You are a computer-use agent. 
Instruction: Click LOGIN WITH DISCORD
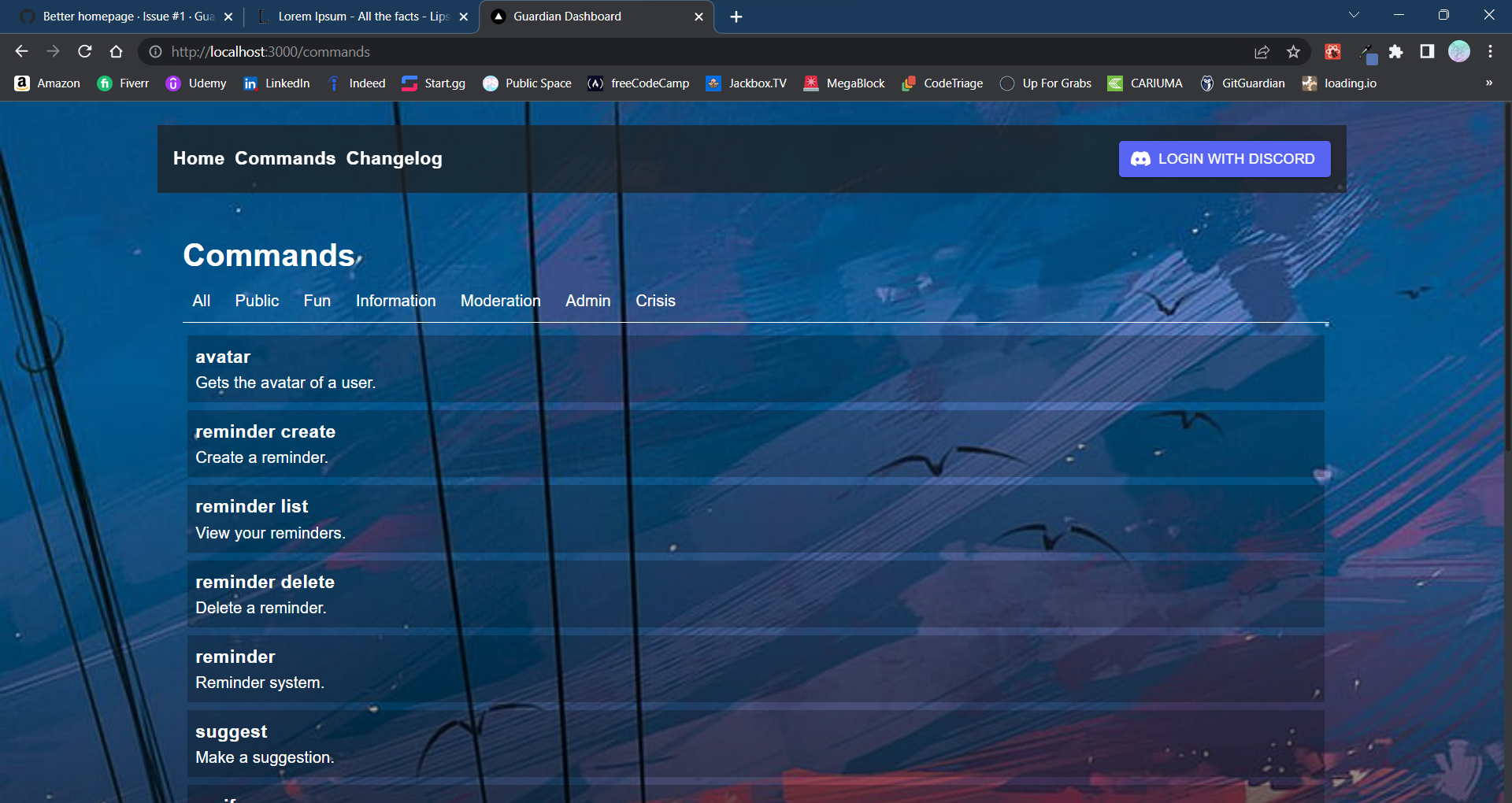pos(1224,158)
